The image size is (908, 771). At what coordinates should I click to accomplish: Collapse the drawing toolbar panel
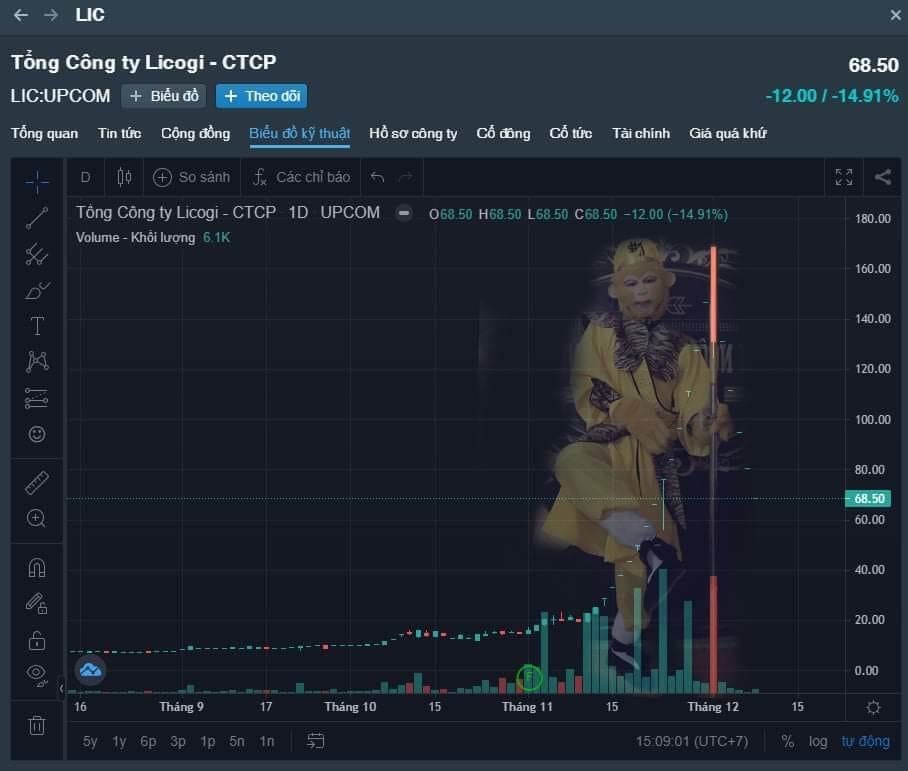(x=61, y=688)
